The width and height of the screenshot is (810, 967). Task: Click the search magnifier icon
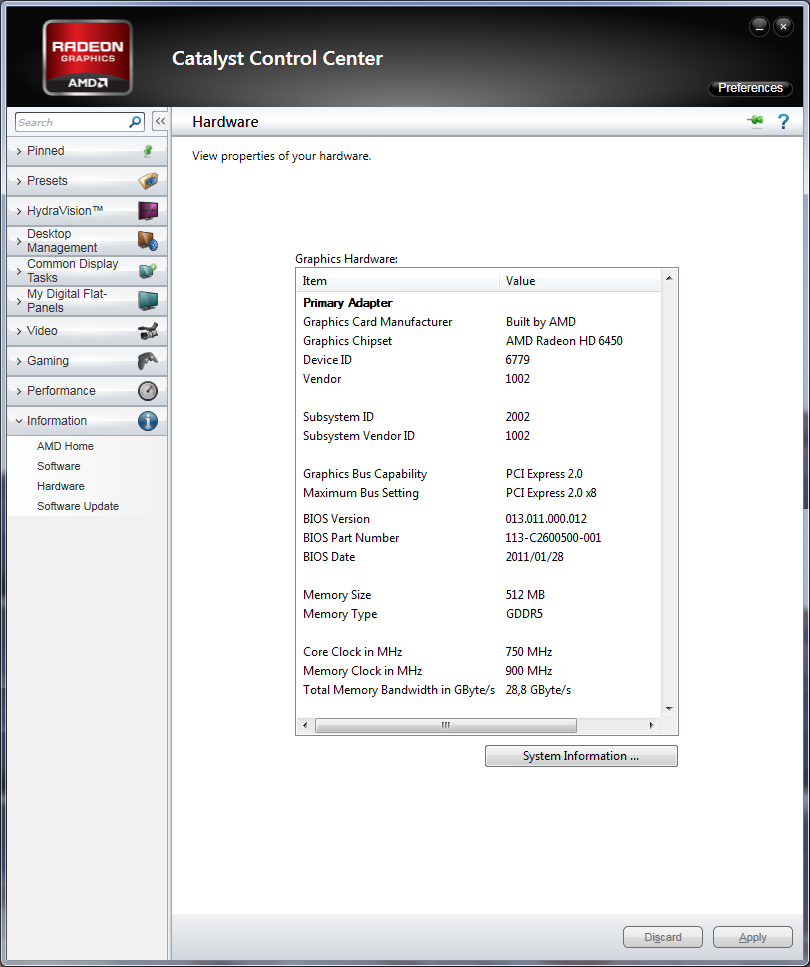(134, 122)
